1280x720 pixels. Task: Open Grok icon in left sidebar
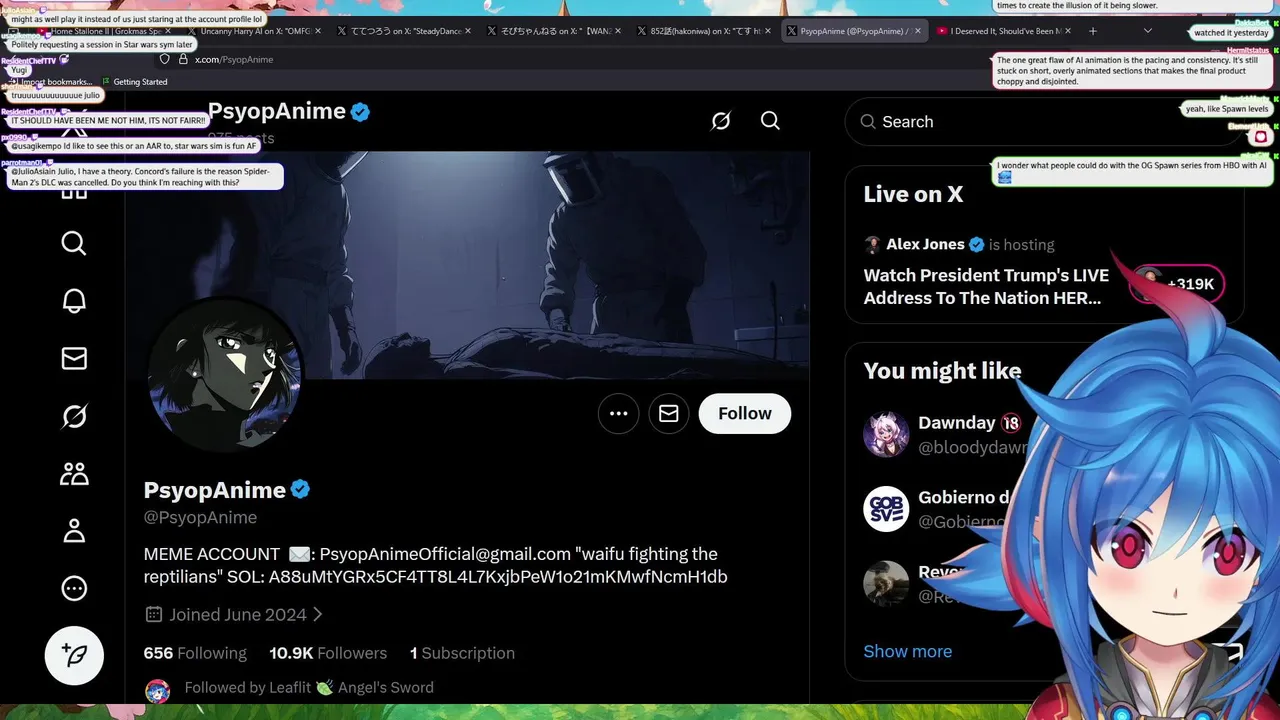(x=74, y=415)
